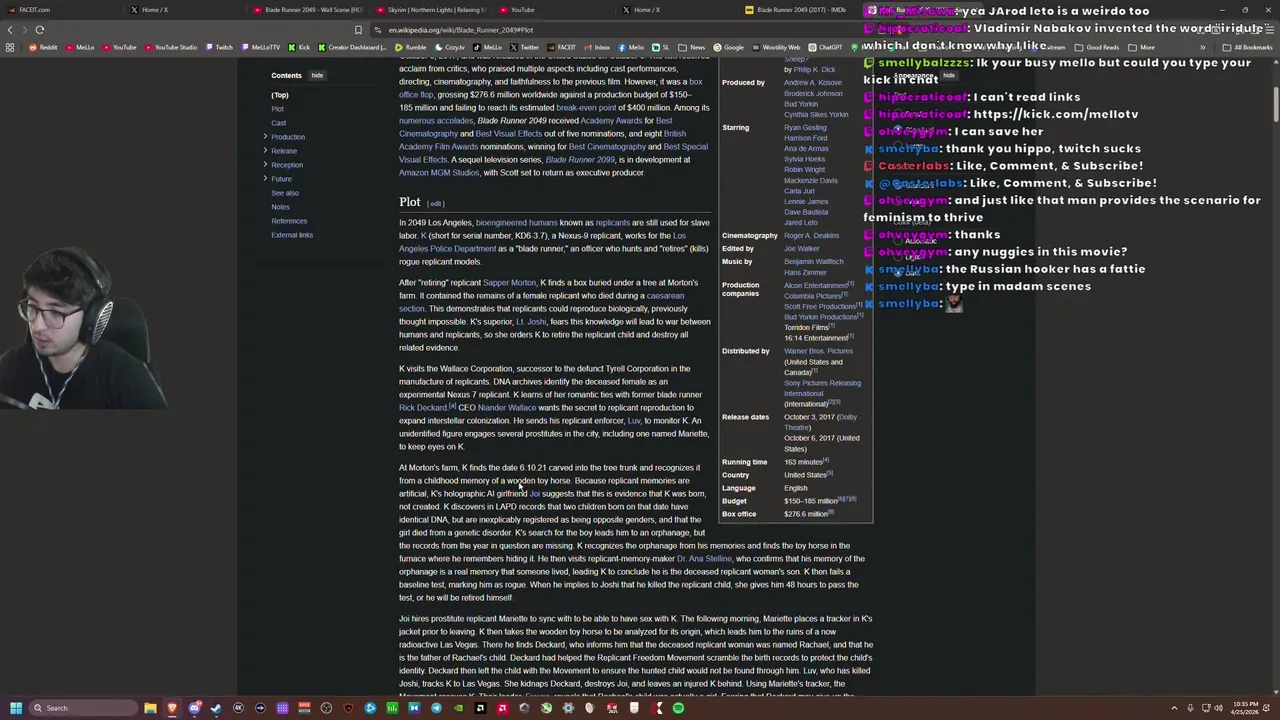Open the apps grid icon in bookmarks bar
This screenshot has width=1280, height=720.
pyautogui.click(x=10, y=47)
